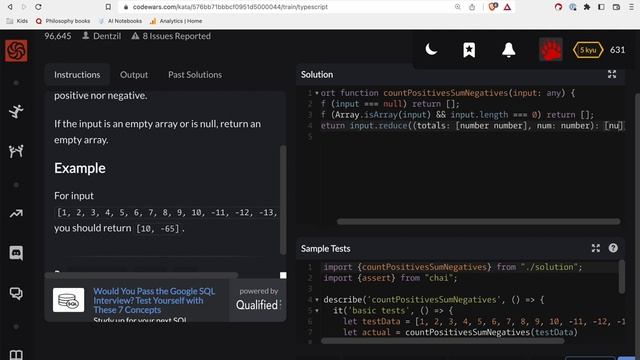The image size is (640, 360).
Task: Open the Leaderboards trending arrow icon
Action: click(16, 213)
